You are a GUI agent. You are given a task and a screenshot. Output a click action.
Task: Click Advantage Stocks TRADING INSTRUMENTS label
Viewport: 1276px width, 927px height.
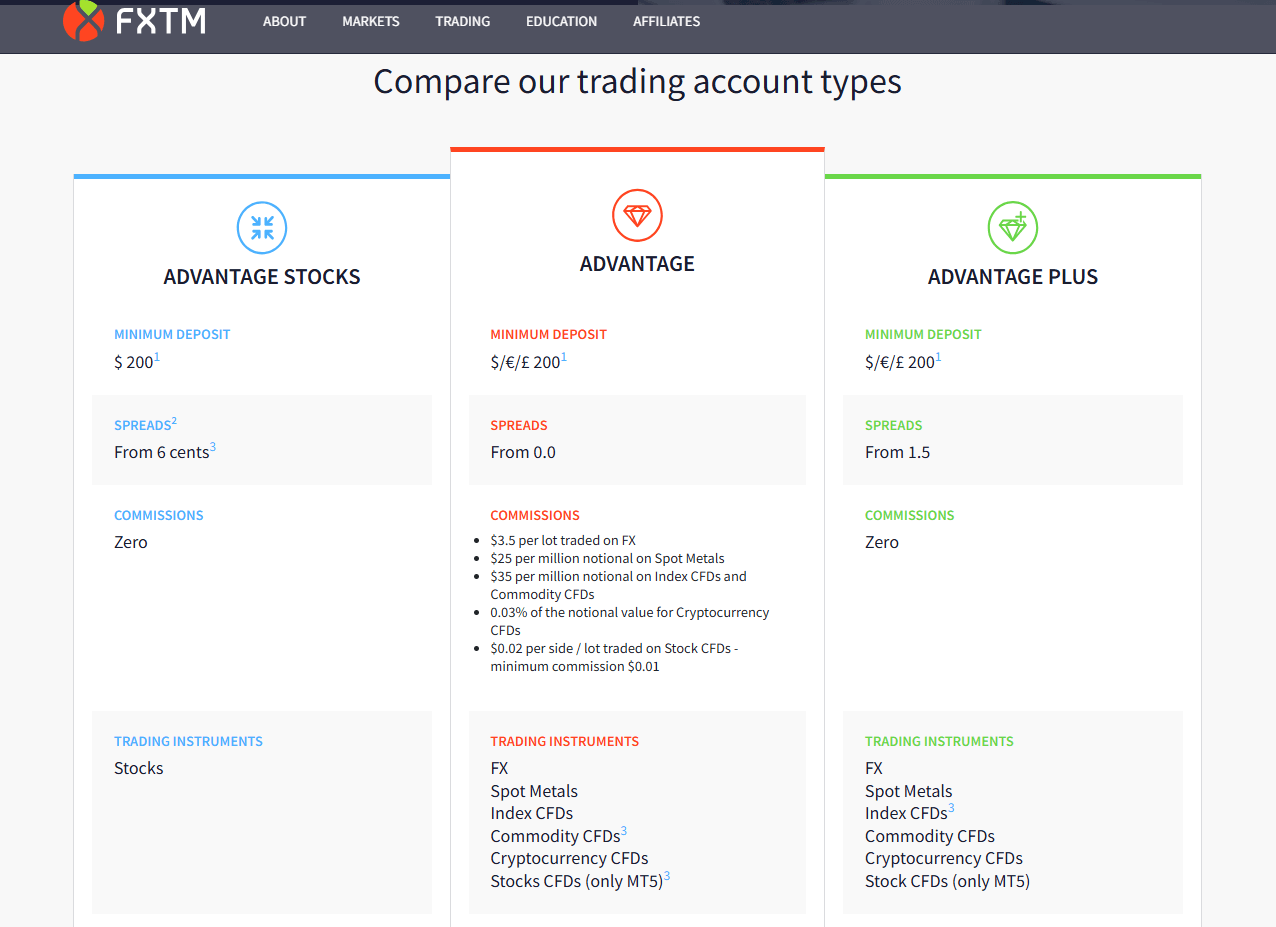[x=188, y=742]
